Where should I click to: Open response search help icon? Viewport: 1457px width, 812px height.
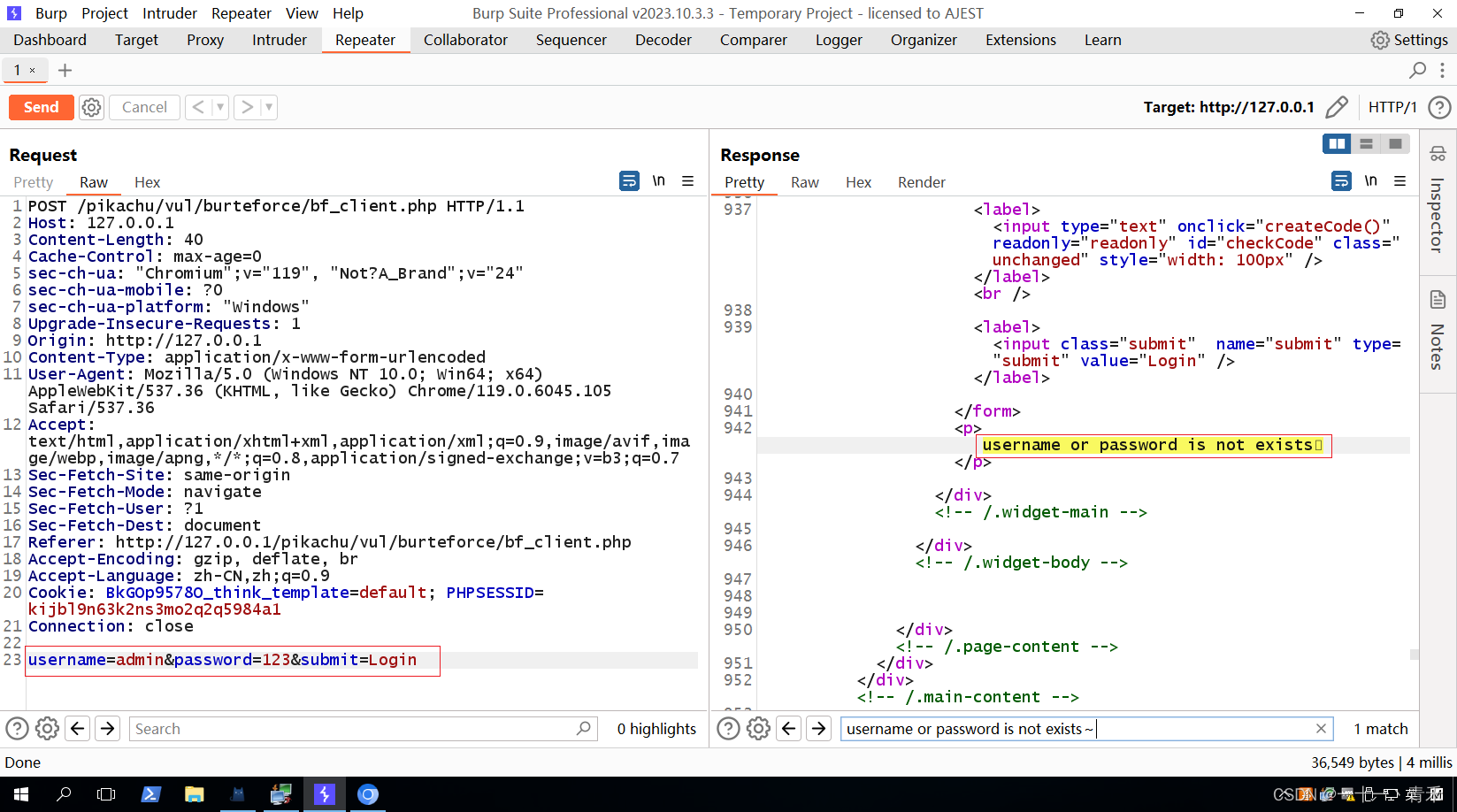728,729
